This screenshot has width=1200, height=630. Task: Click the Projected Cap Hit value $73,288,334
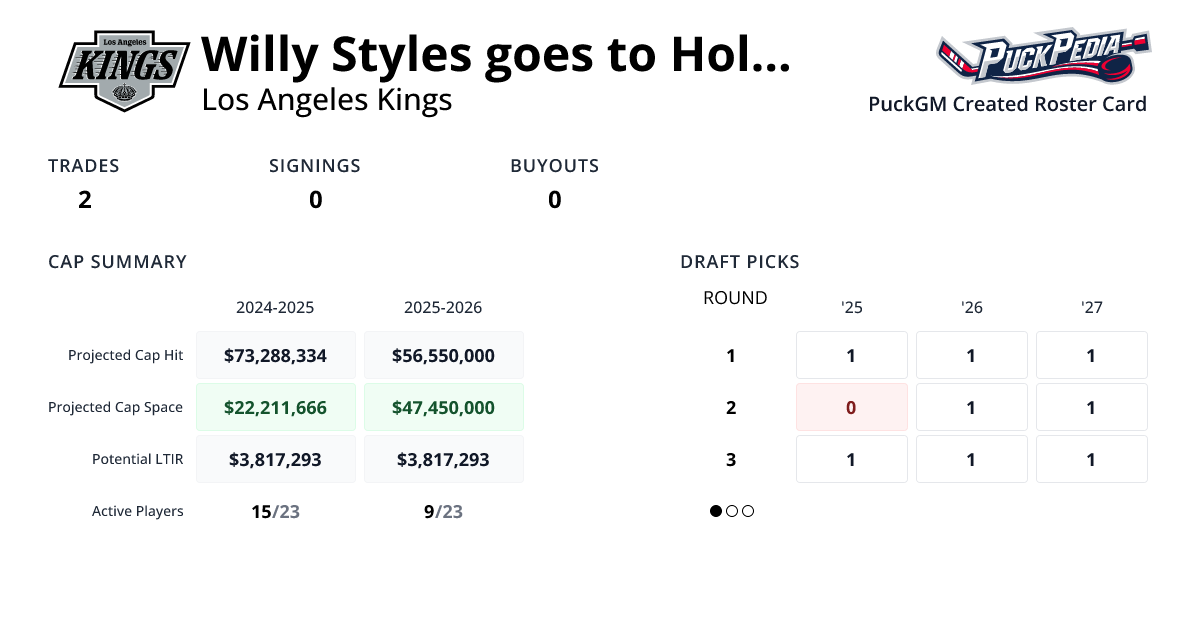pyautogui.click(x=276, y=355)
